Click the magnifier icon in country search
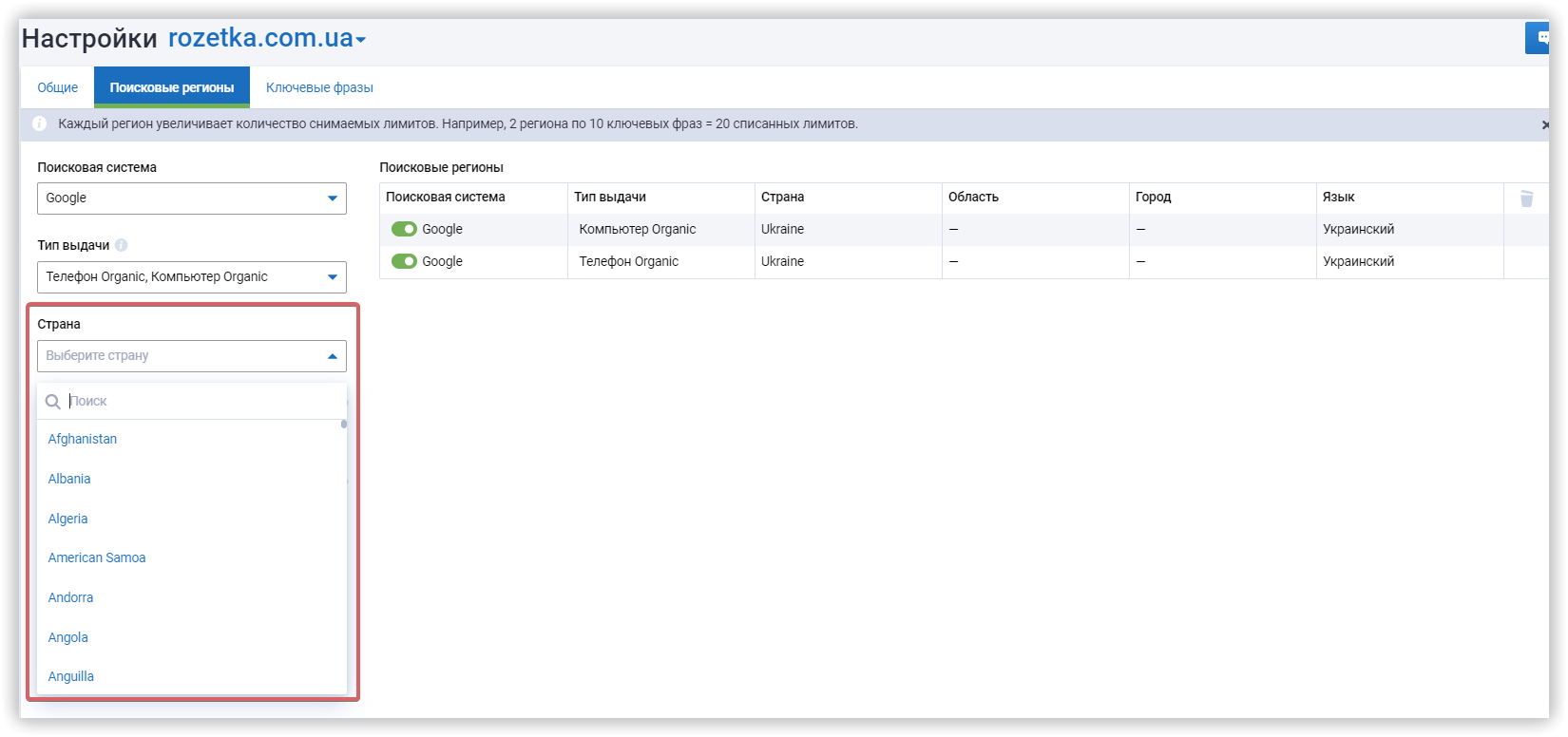 point(53,402)
